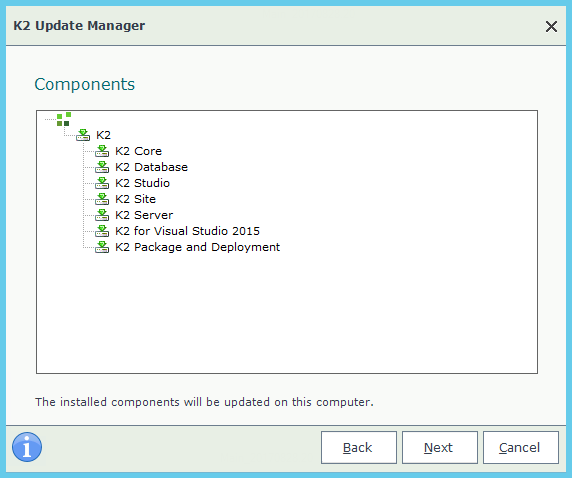Abort the update with Cancel button
This screenshot has width=572, height=478.
click(x=521, y=447)
